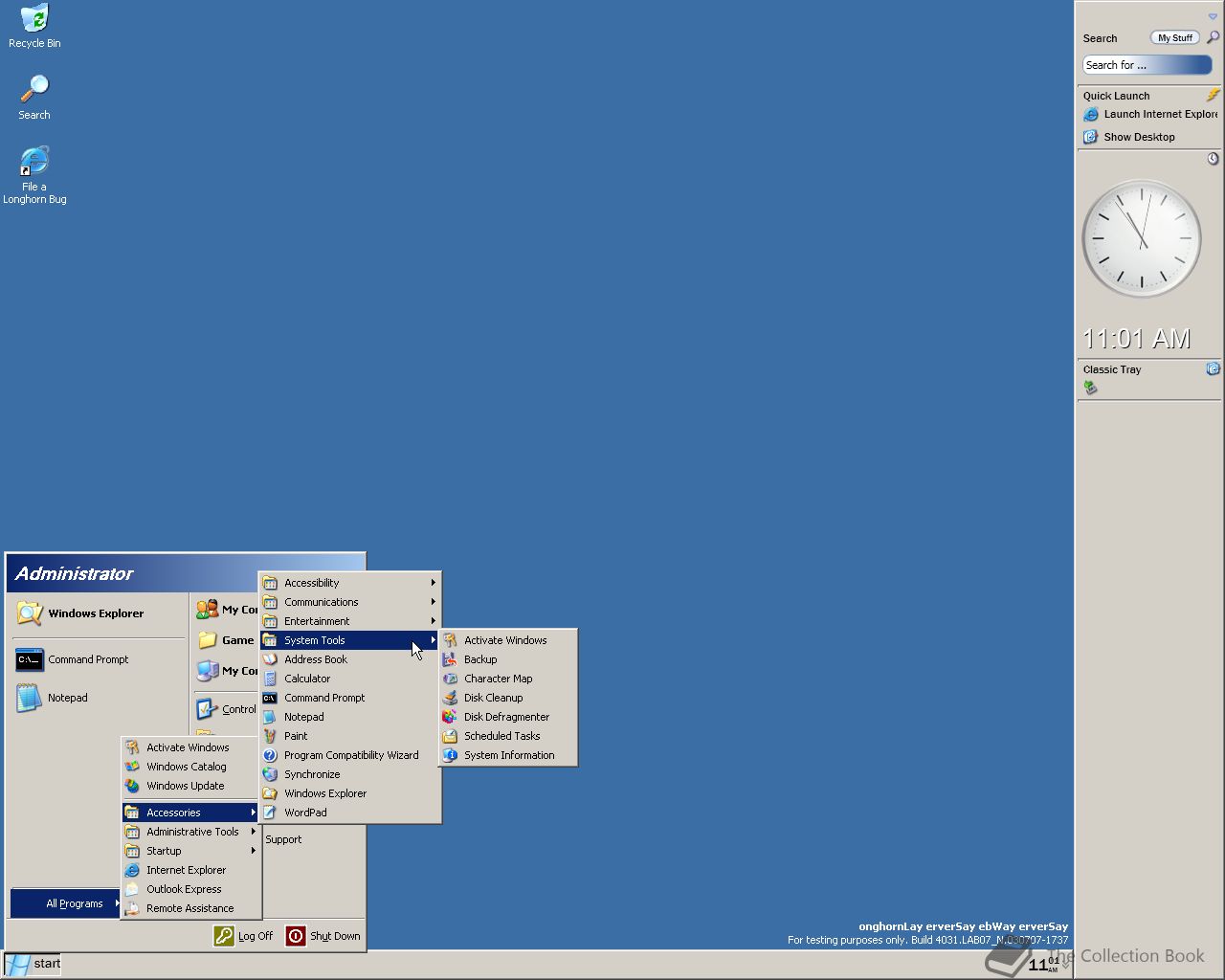
Task: Click the analog clock in sidebar
Action: [1141, 238]
